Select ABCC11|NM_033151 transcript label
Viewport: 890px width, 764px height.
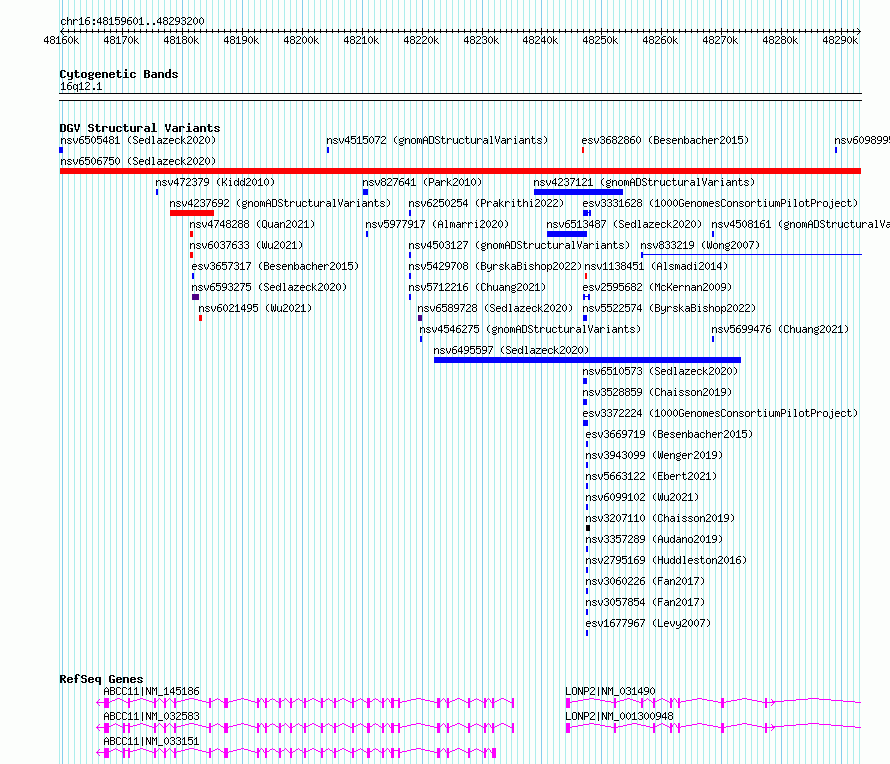click(x=152, y=741)
